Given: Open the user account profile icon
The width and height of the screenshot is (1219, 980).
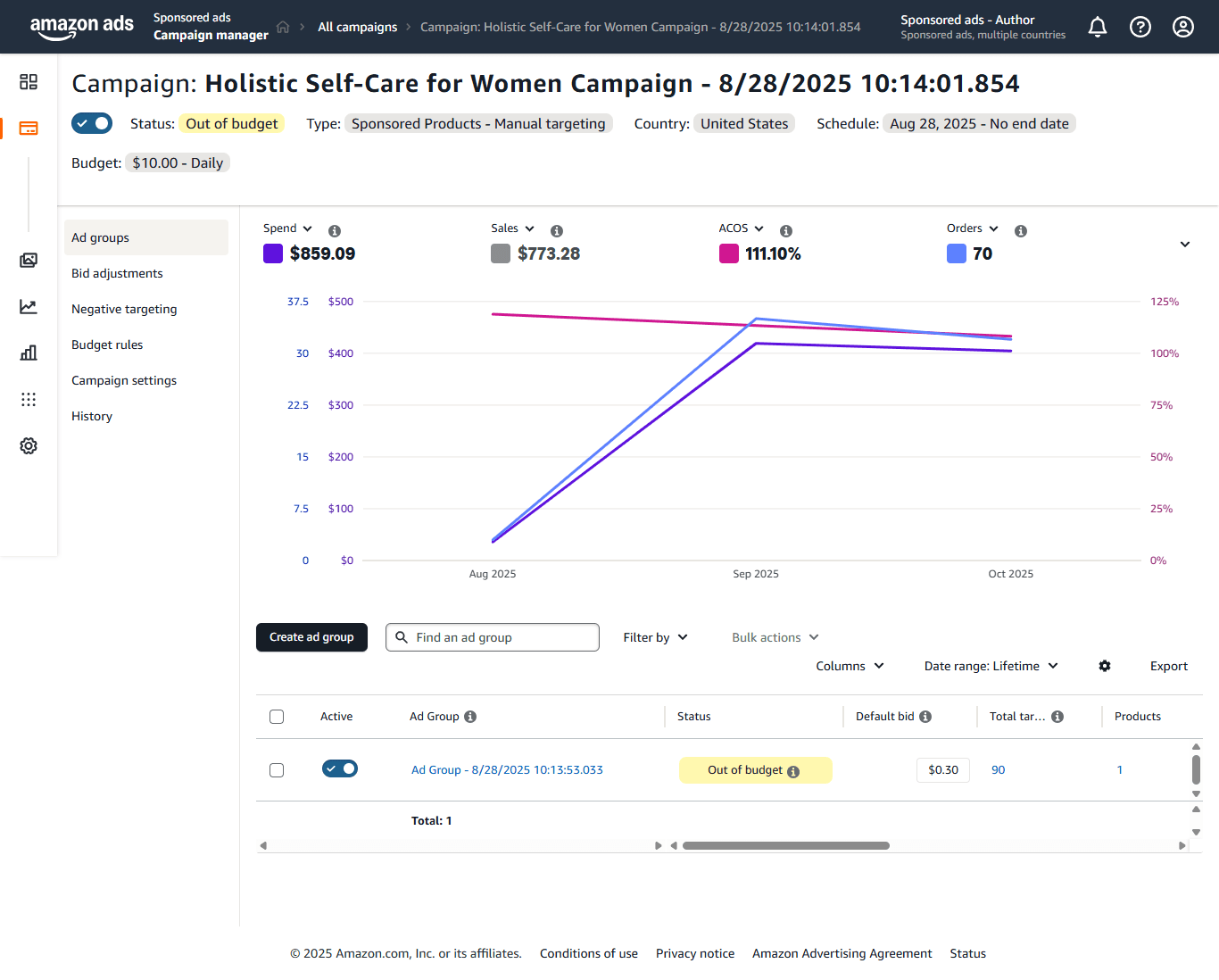Looking at the screenshot, I should 1183,27.
